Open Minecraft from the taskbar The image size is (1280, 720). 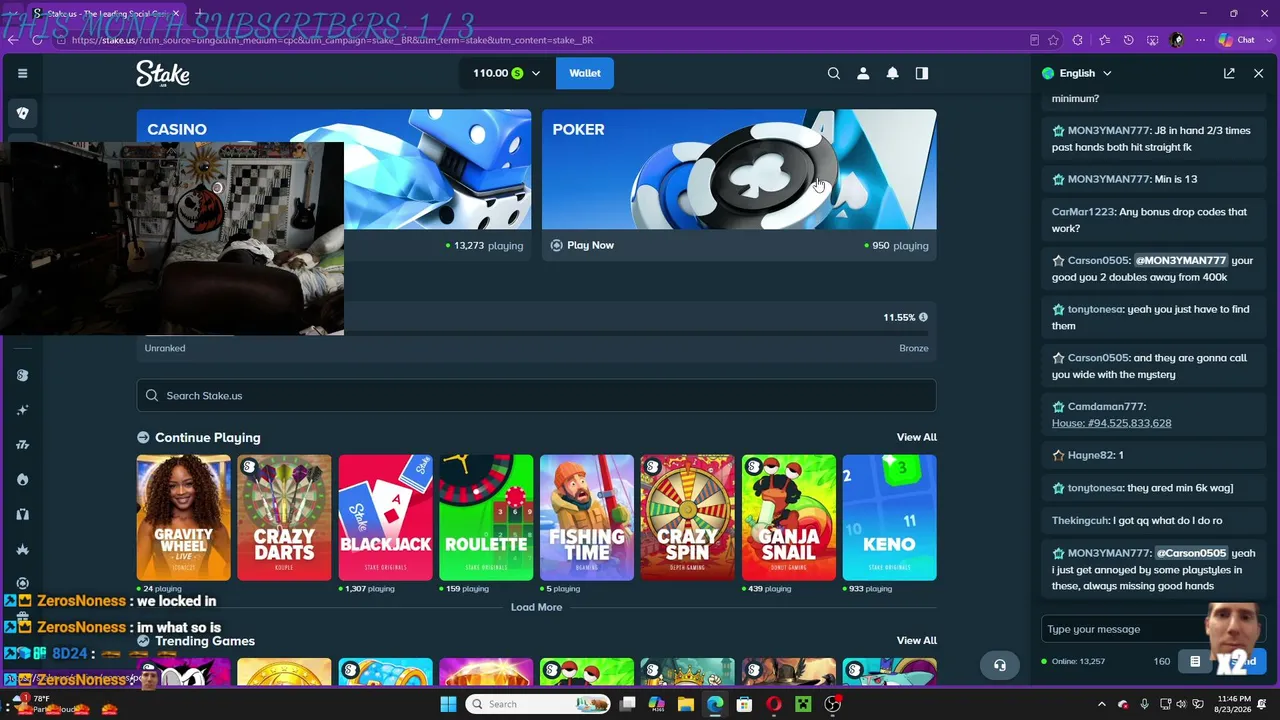[x=803, y=704]
